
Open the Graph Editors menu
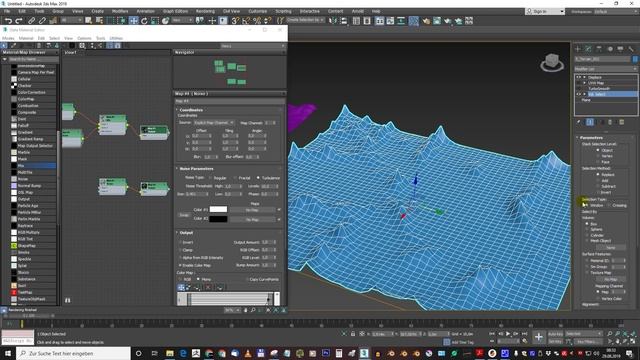pos(176,11)
